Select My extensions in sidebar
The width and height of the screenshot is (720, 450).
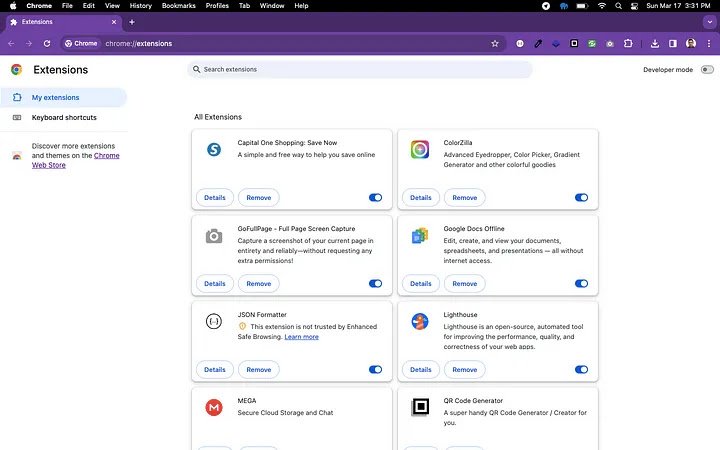point(63,97)
